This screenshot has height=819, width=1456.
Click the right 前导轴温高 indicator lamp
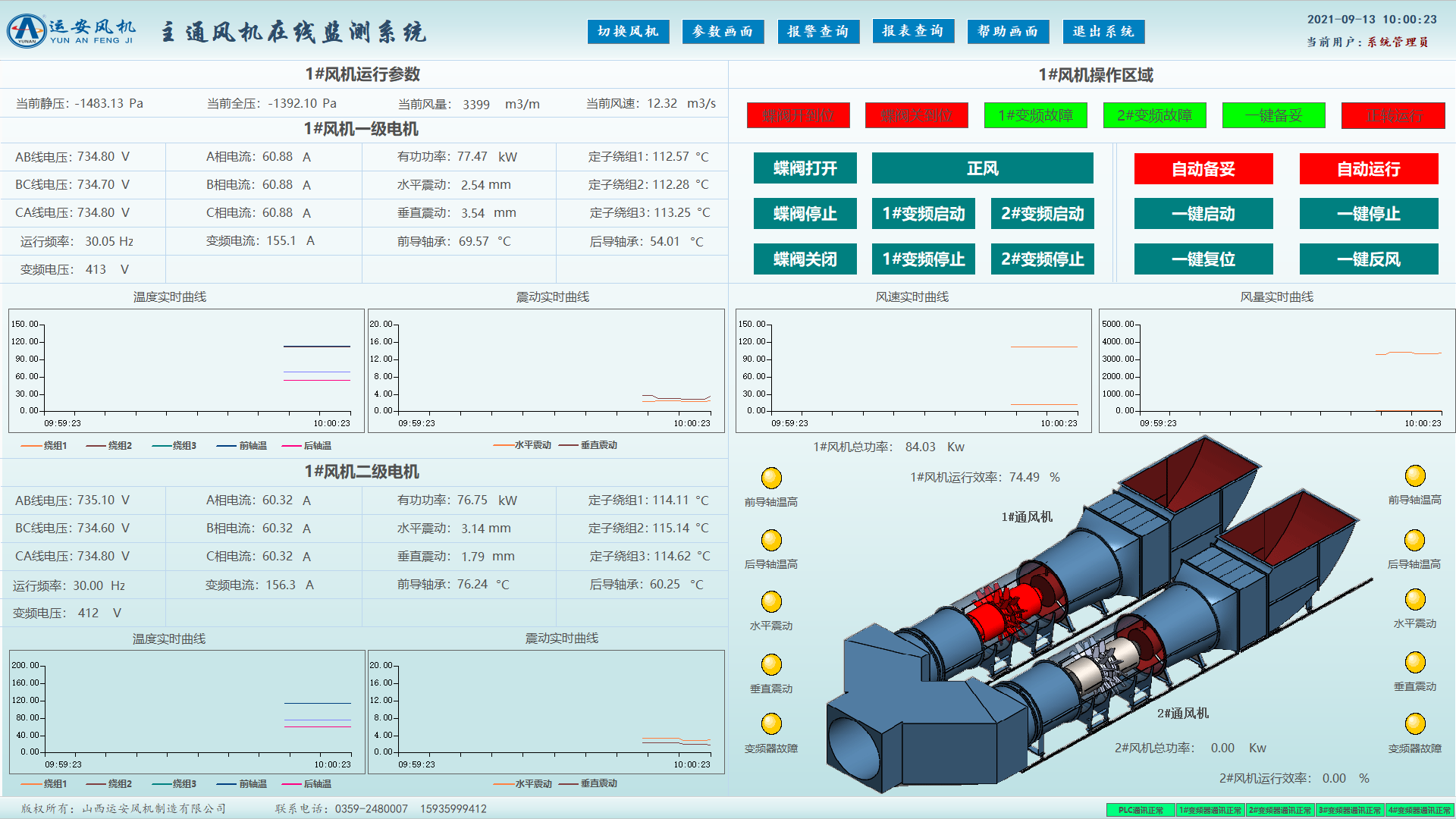coord(1415,475)
